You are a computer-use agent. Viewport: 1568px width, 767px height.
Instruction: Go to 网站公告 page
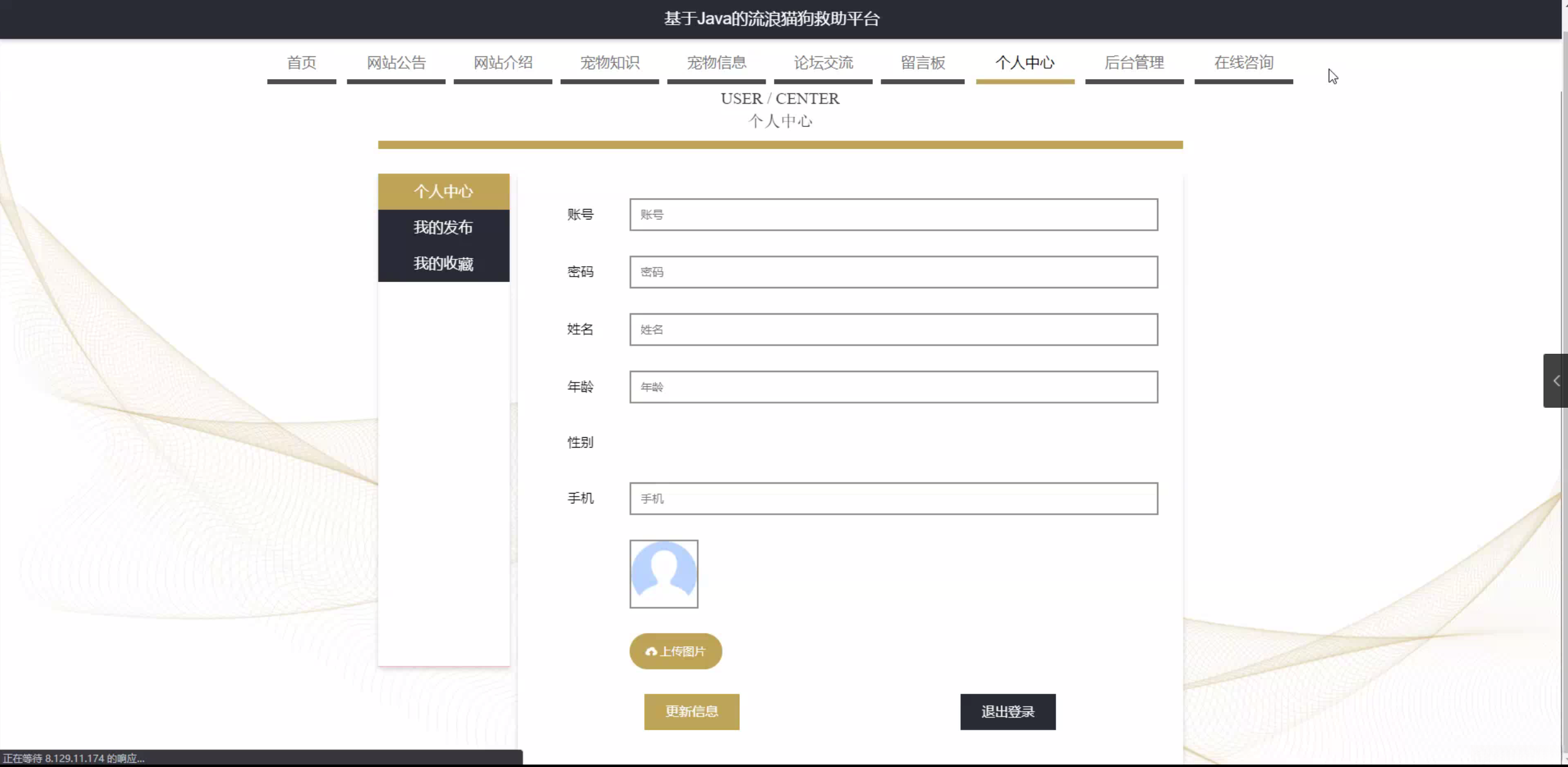[x=396, y=63]
